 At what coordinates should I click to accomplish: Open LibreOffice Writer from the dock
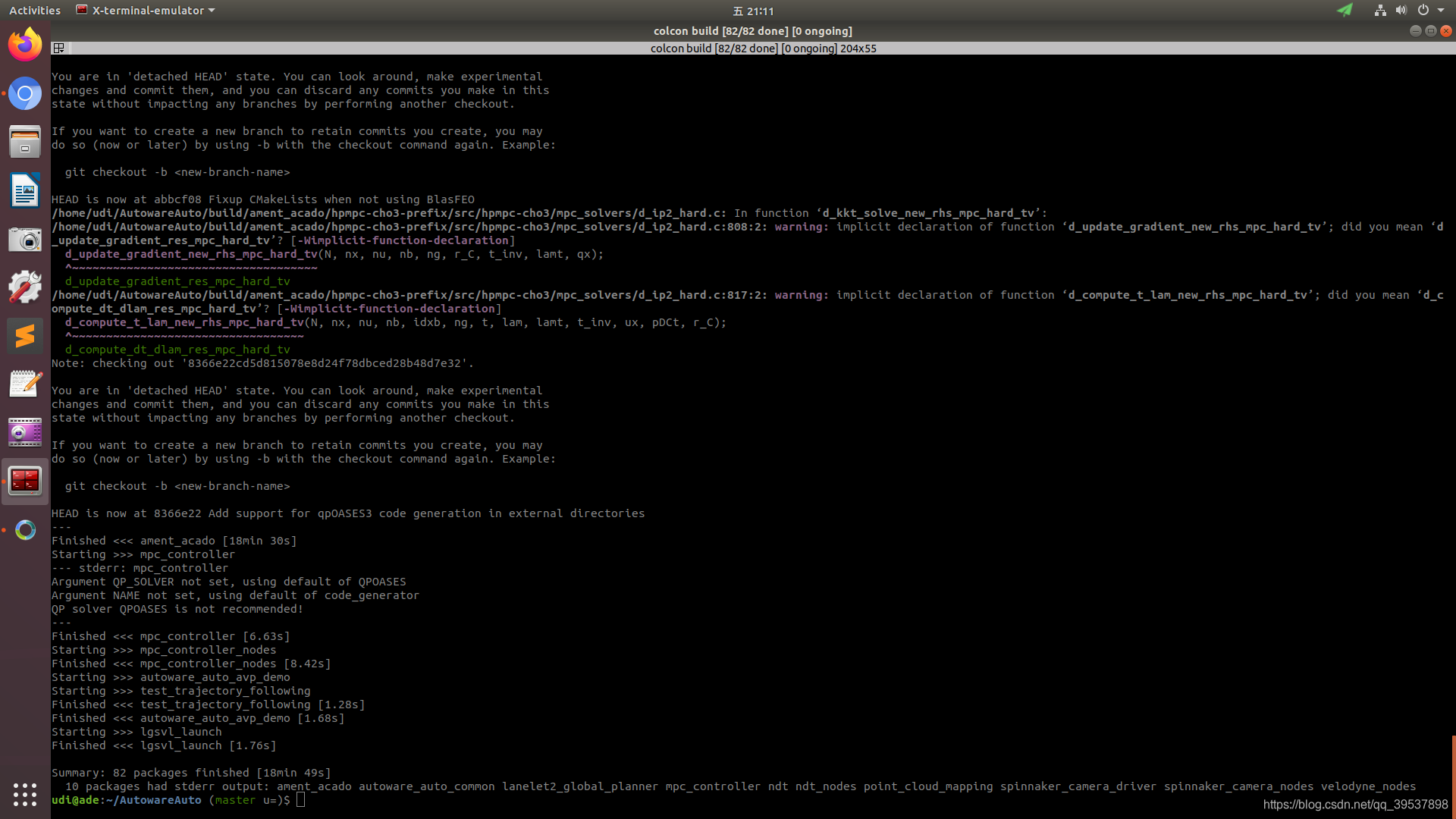pos(25,190)
